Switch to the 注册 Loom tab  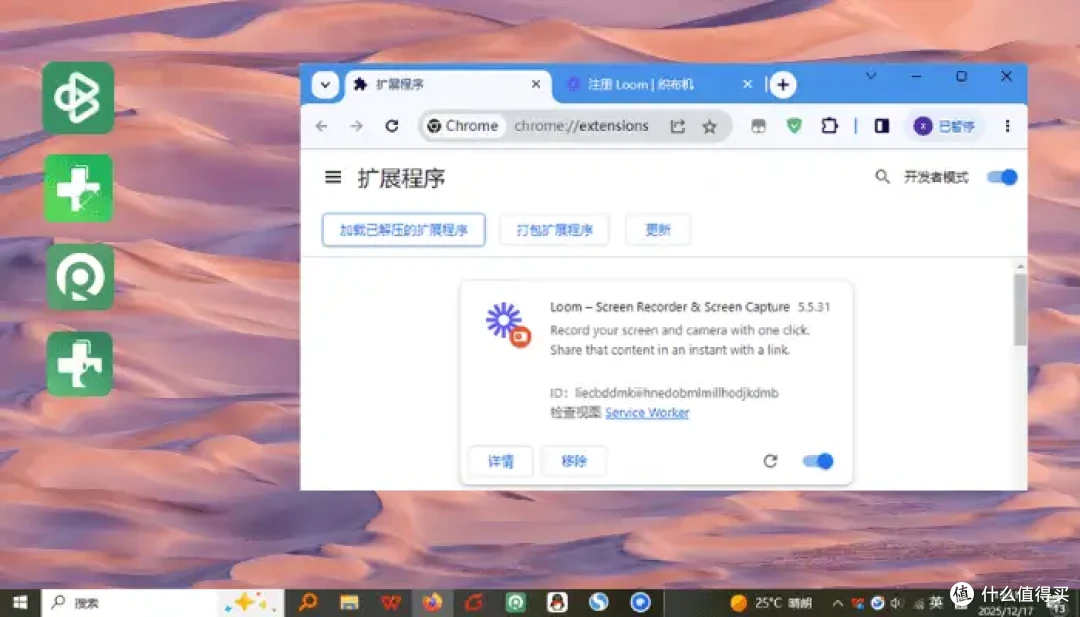[641, 85]
